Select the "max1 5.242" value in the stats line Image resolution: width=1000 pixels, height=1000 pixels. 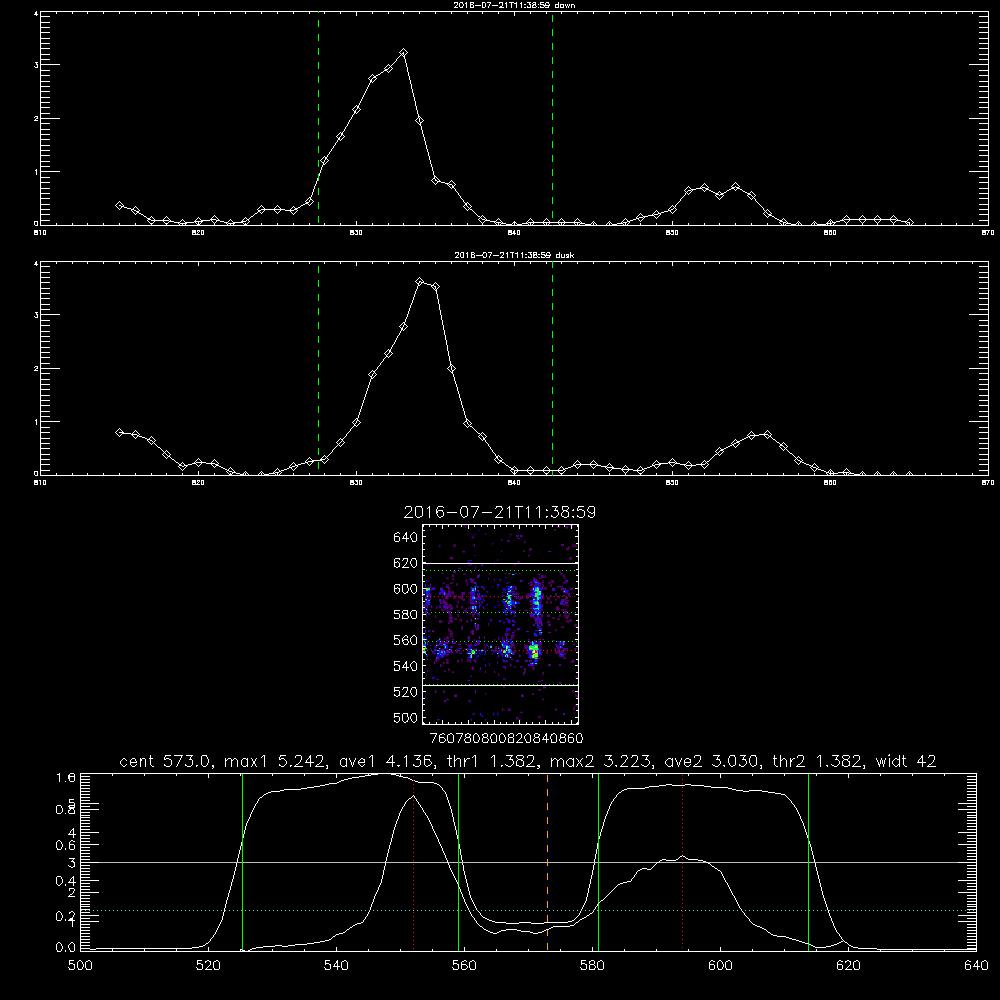coord(272,761)
